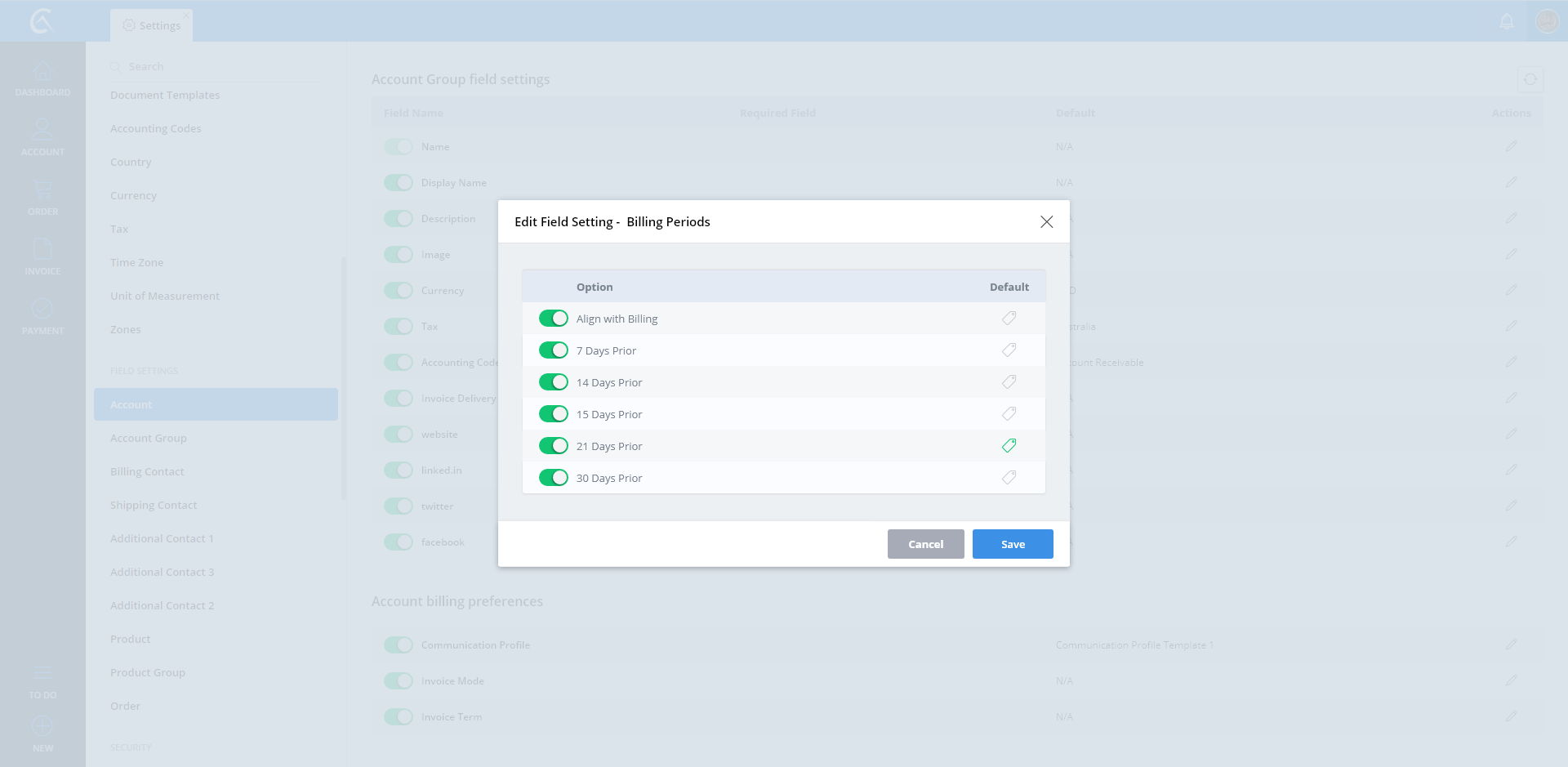Set Align with Billing as default tag

click(1009, 319)
